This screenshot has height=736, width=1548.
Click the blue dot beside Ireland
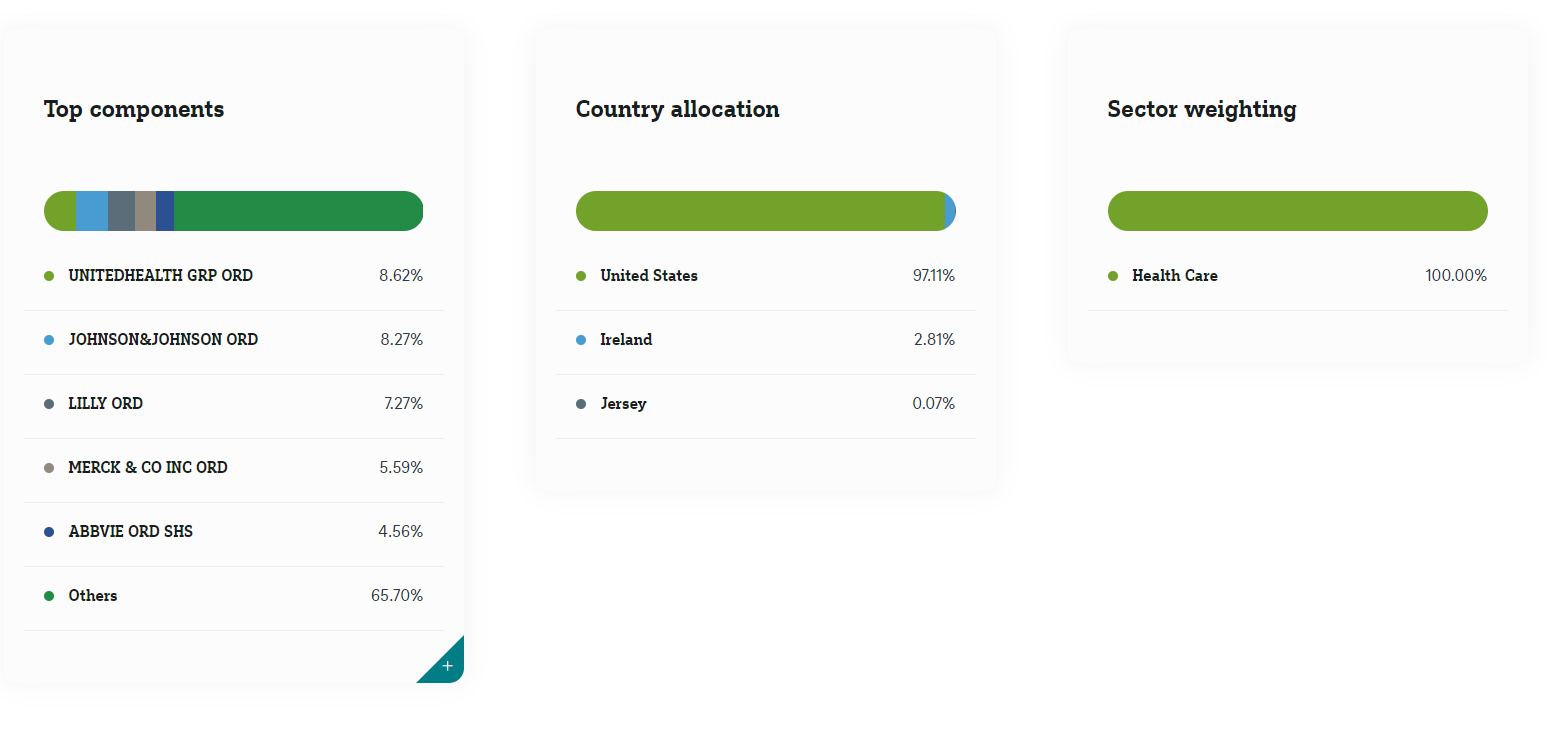[x=581, y=340]
